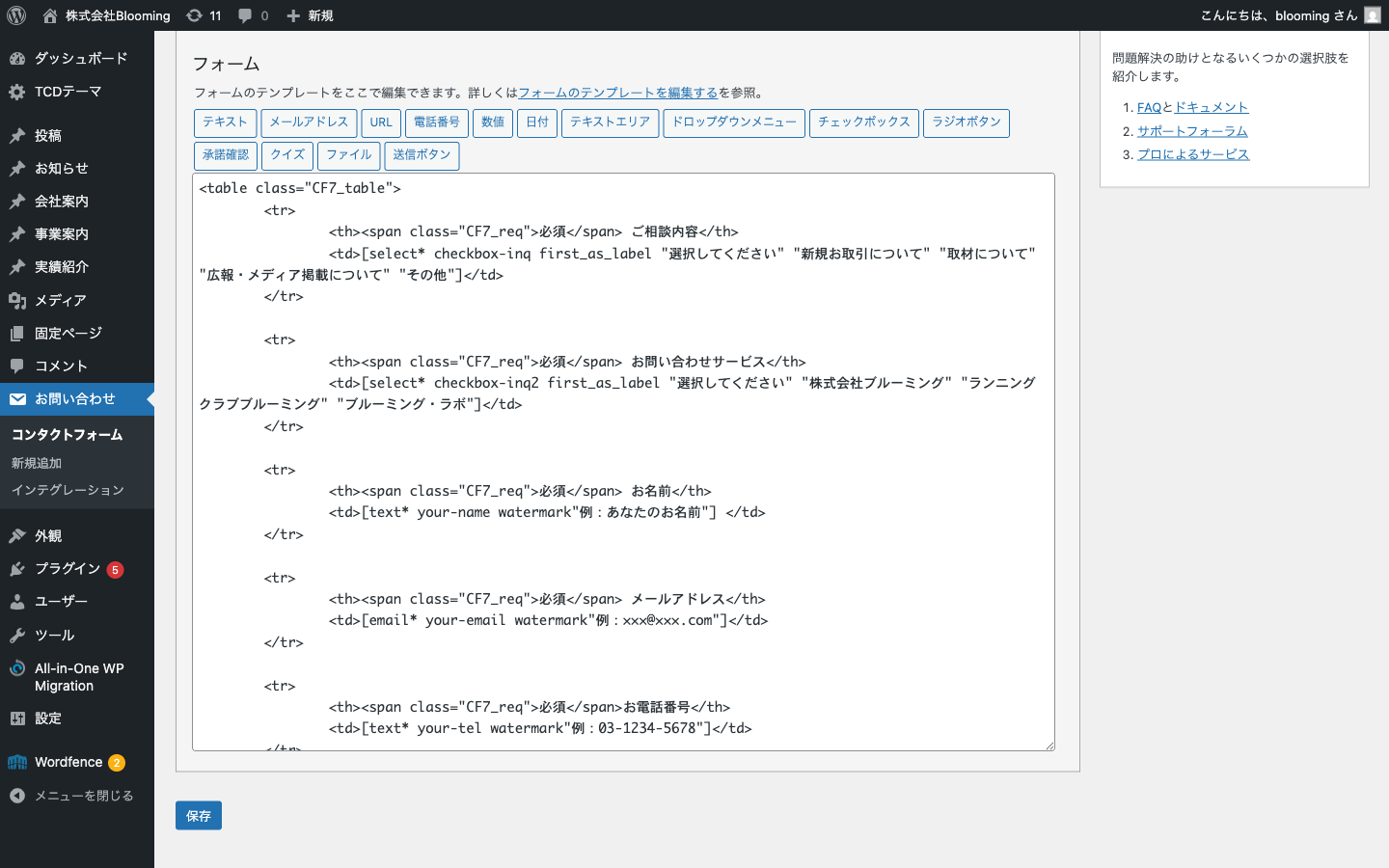Open the FAQ link
The width and height of the screenshot is (1389, 868).
pos(1149,107)
